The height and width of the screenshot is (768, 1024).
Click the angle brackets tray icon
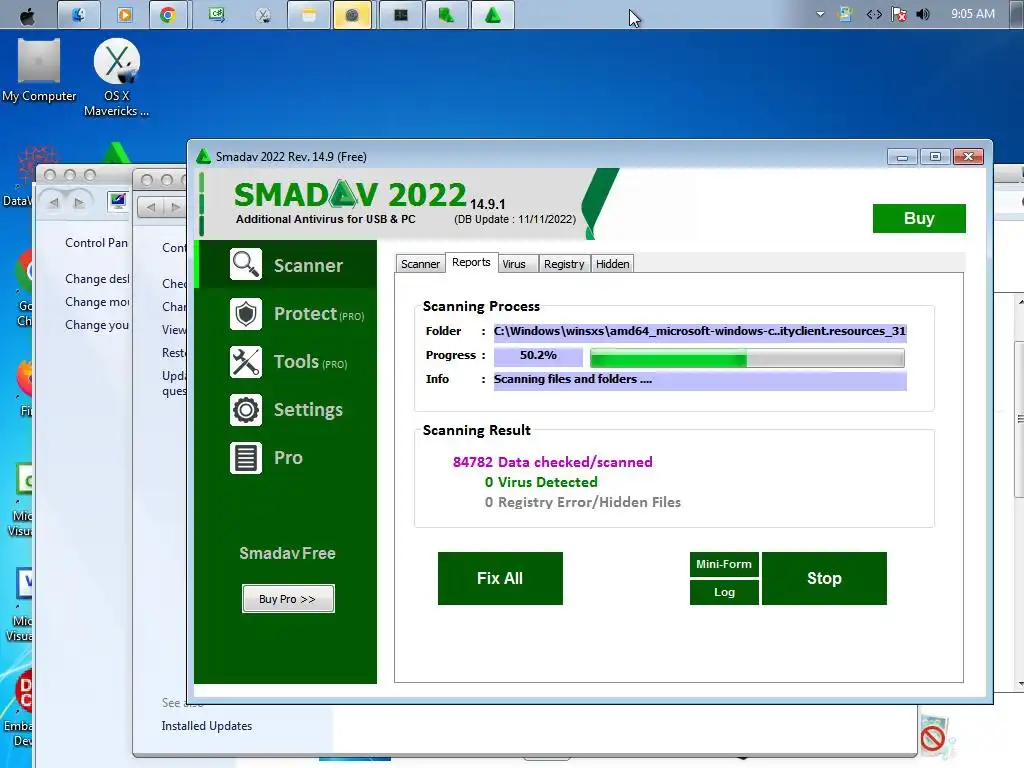click(874, 14)
